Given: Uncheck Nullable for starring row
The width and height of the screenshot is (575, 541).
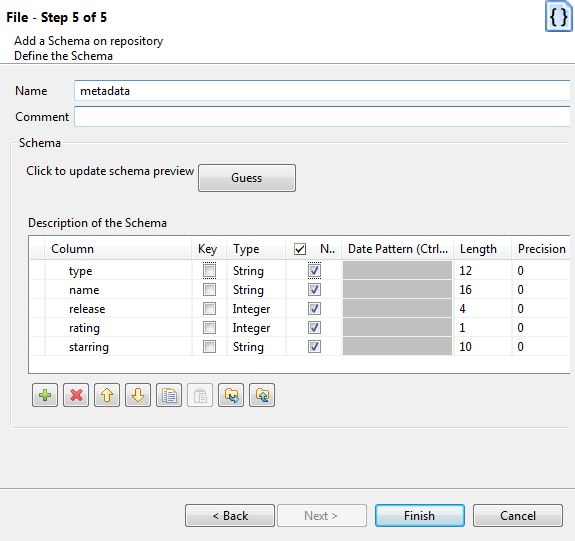Looking at the screenshot, I should click(314, 347).
